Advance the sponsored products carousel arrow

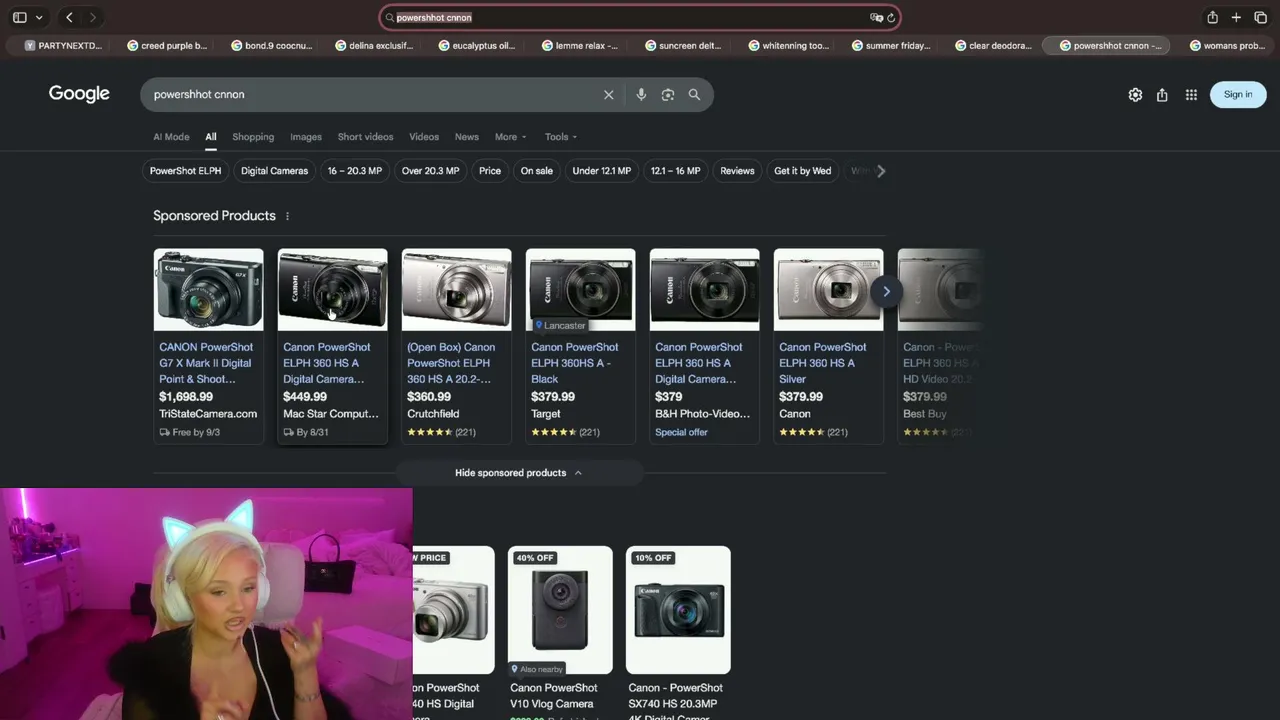click(886, 291)
